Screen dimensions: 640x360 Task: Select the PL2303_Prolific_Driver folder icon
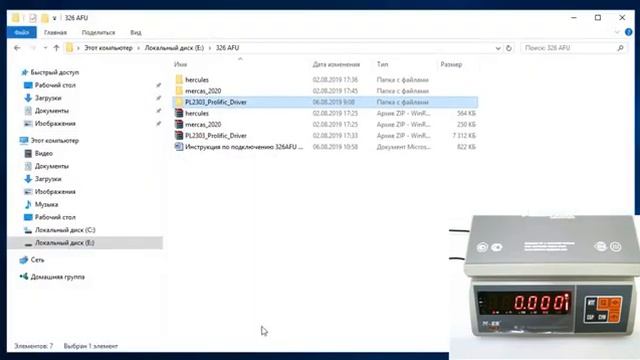coord(179,102)
